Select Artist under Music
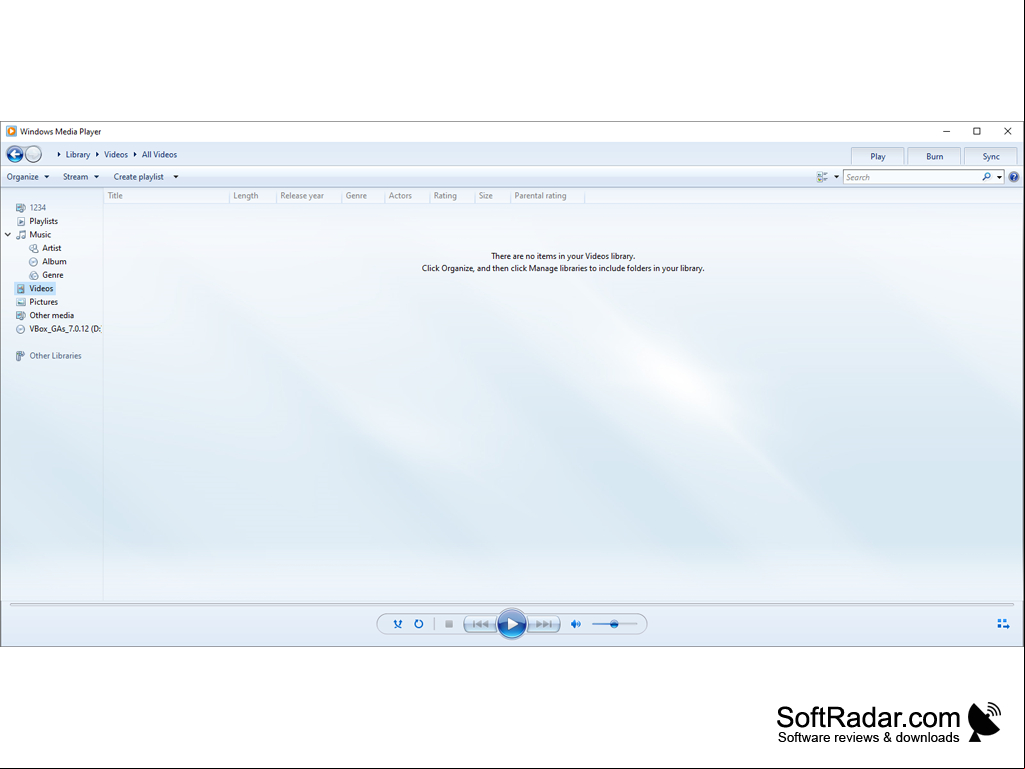 click(x=45, y=248)
